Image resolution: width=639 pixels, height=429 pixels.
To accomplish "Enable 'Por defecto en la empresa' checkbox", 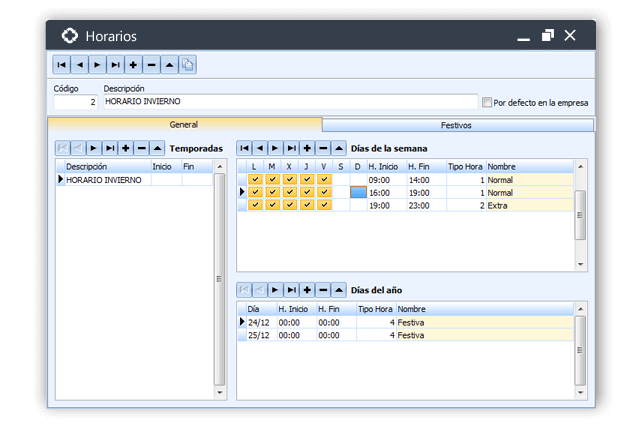I will pos(487,102).
